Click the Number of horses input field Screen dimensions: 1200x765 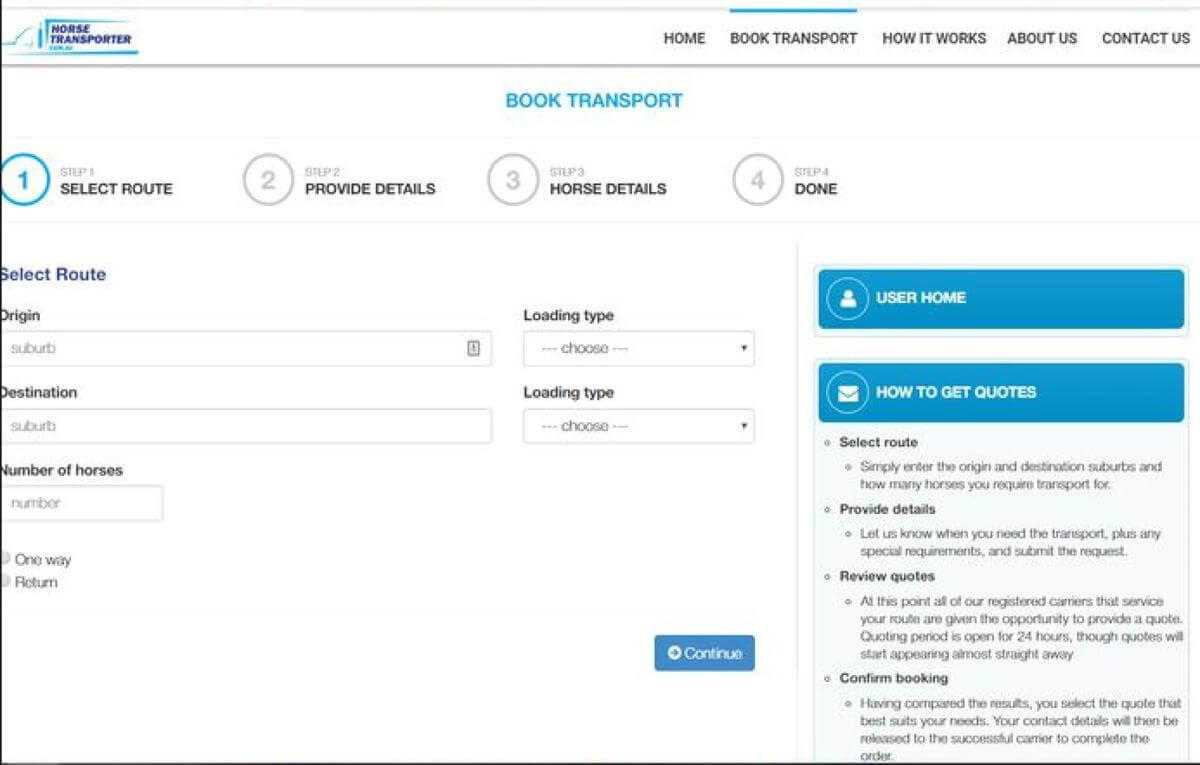tap(82, 502)
